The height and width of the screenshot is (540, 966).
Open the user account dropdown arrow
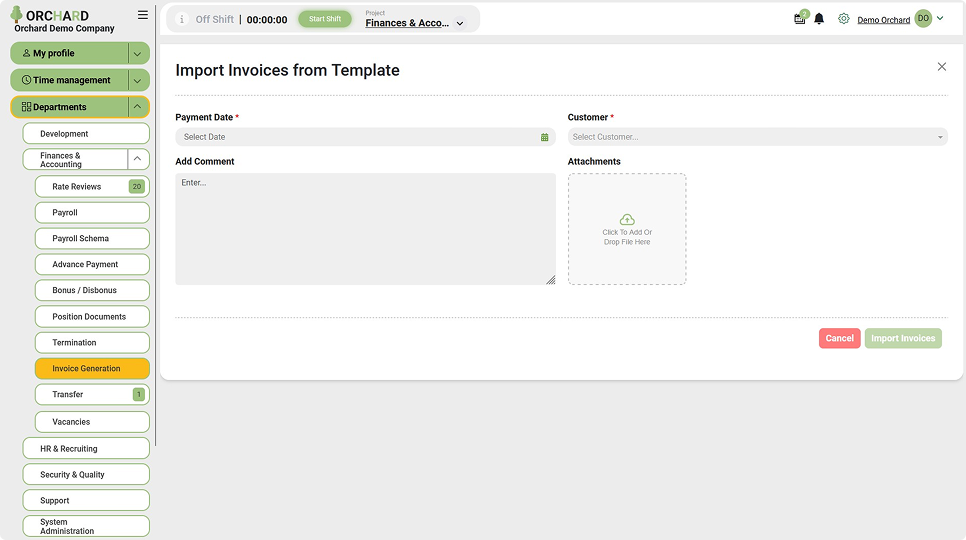click(x=940, y=18)
